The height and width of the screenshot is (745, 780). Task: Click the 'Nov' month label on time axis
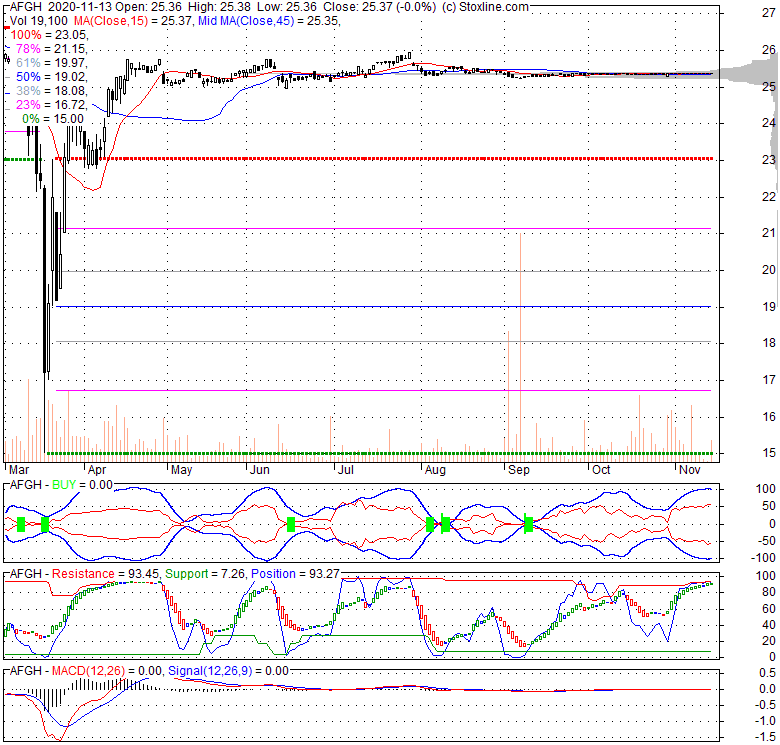click(689, 470)
